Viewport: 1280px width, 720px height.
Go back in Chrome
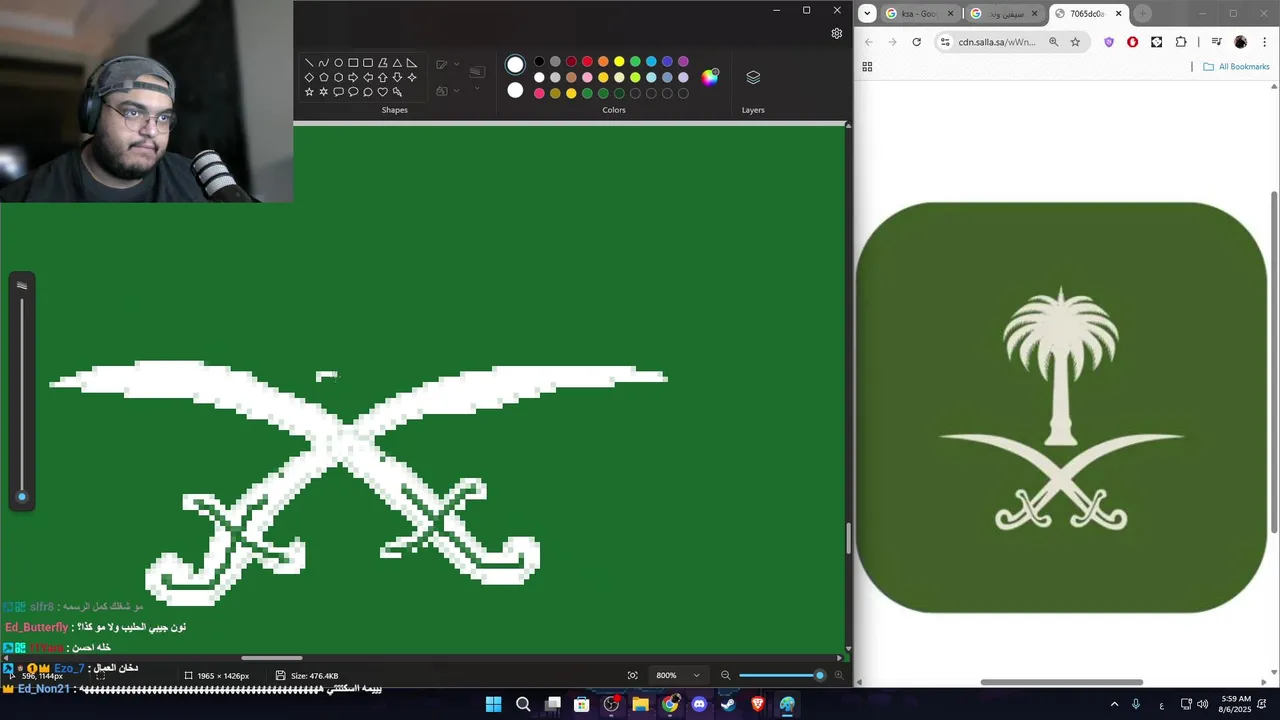[x=868, y=42]
